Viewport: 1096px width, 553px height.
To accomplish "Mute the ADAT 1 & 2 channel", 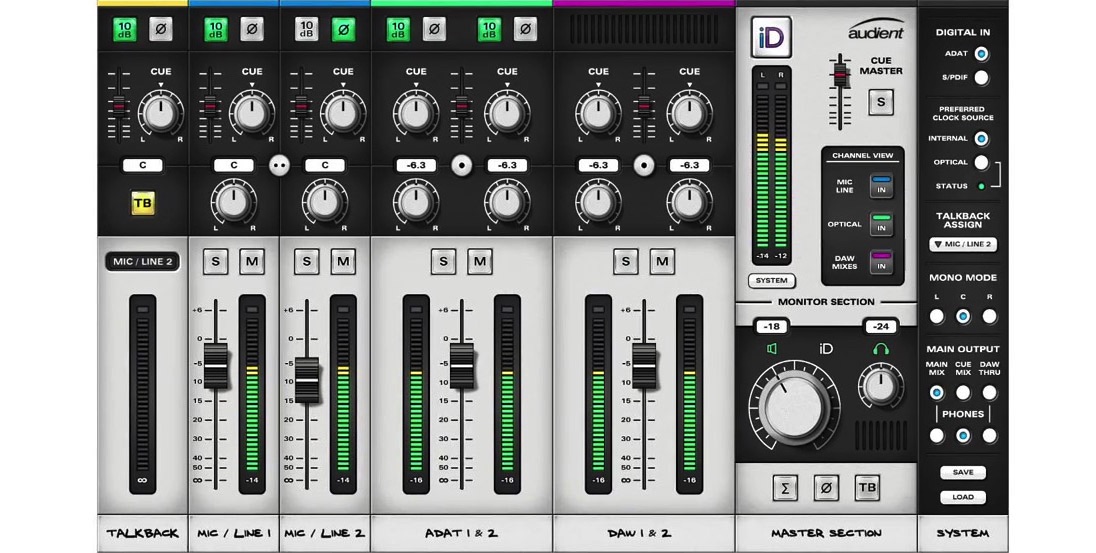I will pyautogui.click(x=480, y=261).
